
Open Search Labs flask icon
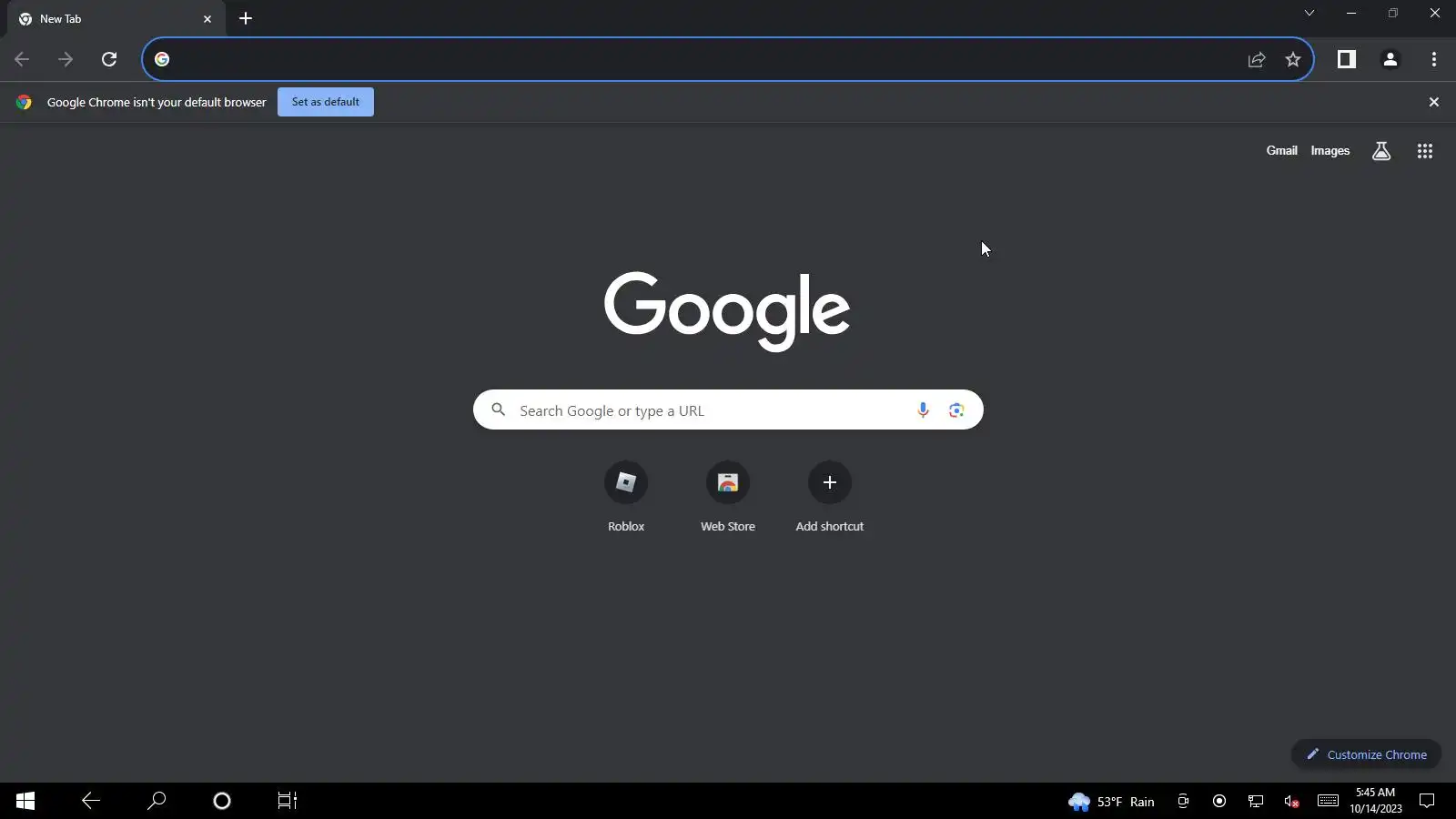[x=1381, y=151]
